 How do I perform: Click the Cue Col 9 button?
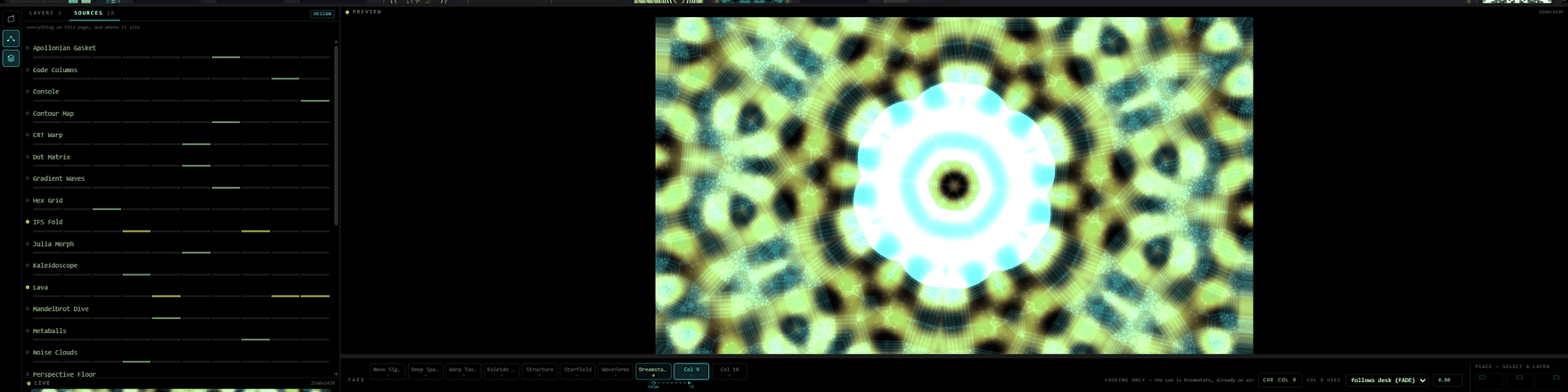pyautogui.click(x=1279, y=380)
